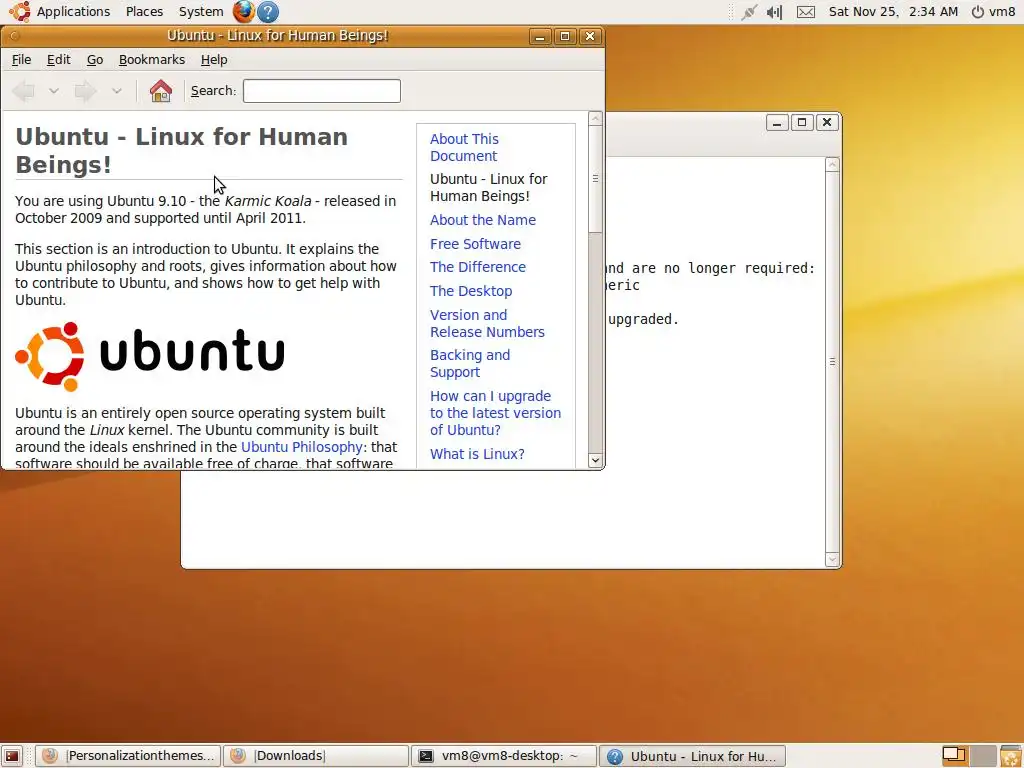The image size is (1024, 768).
Task: Open the Applications menu
Action: tap(73, 12)
